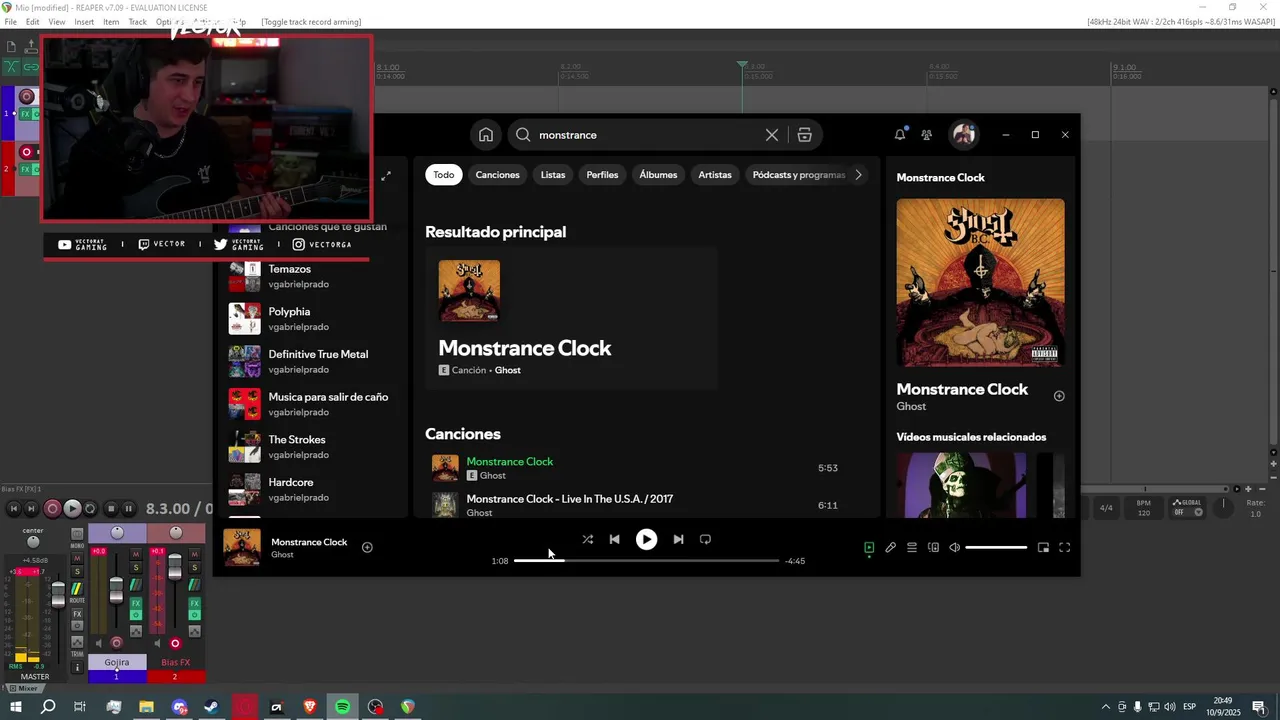Go to Spotify home with house icon
This screenshot has height=720, width=1280.
486,135
